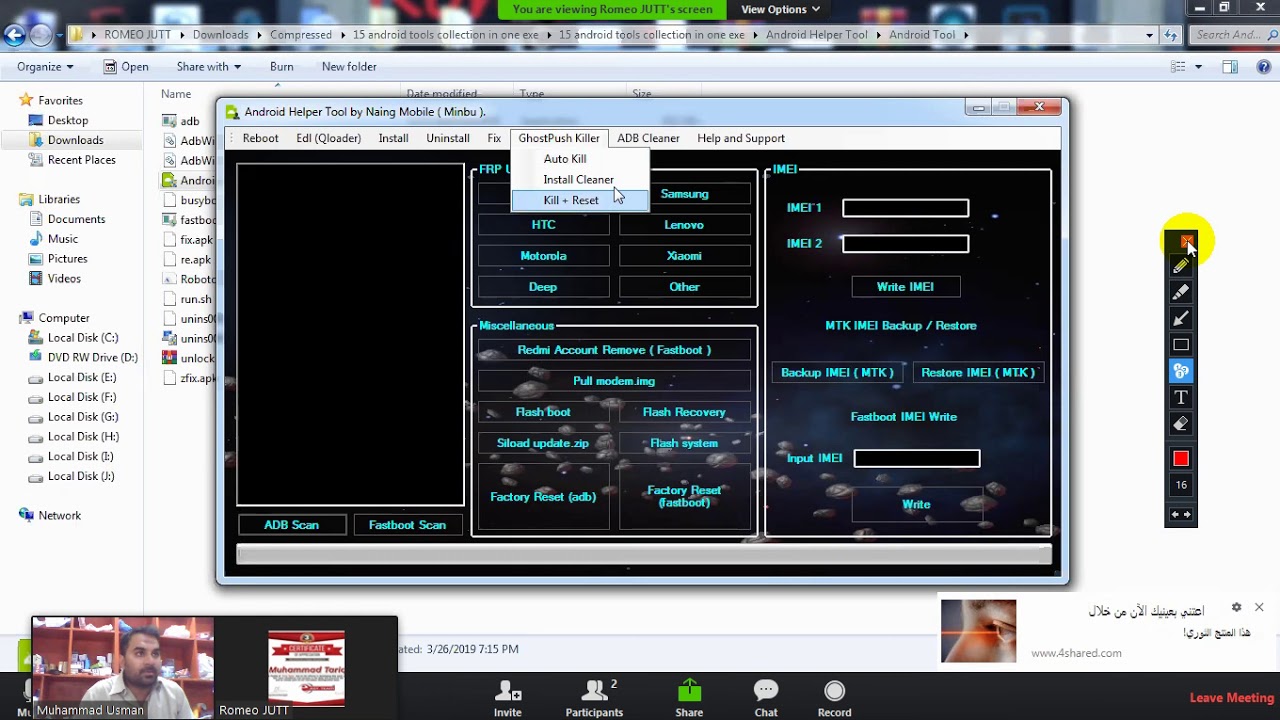
Task: Open the Reboot menu
Action: [x=260, y=138]
